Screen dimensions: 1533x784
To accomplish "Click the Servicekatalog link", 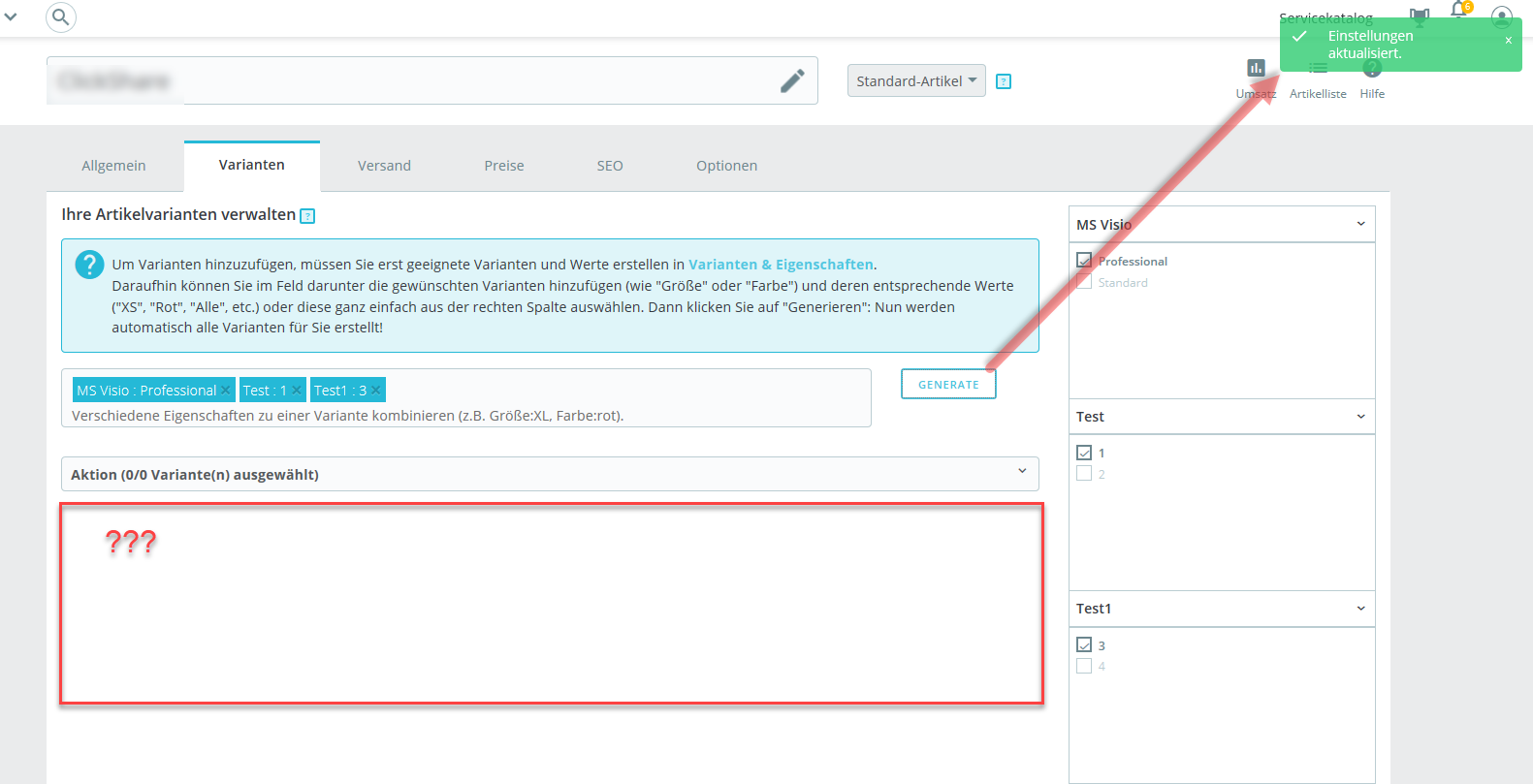I will (1325, 18).
